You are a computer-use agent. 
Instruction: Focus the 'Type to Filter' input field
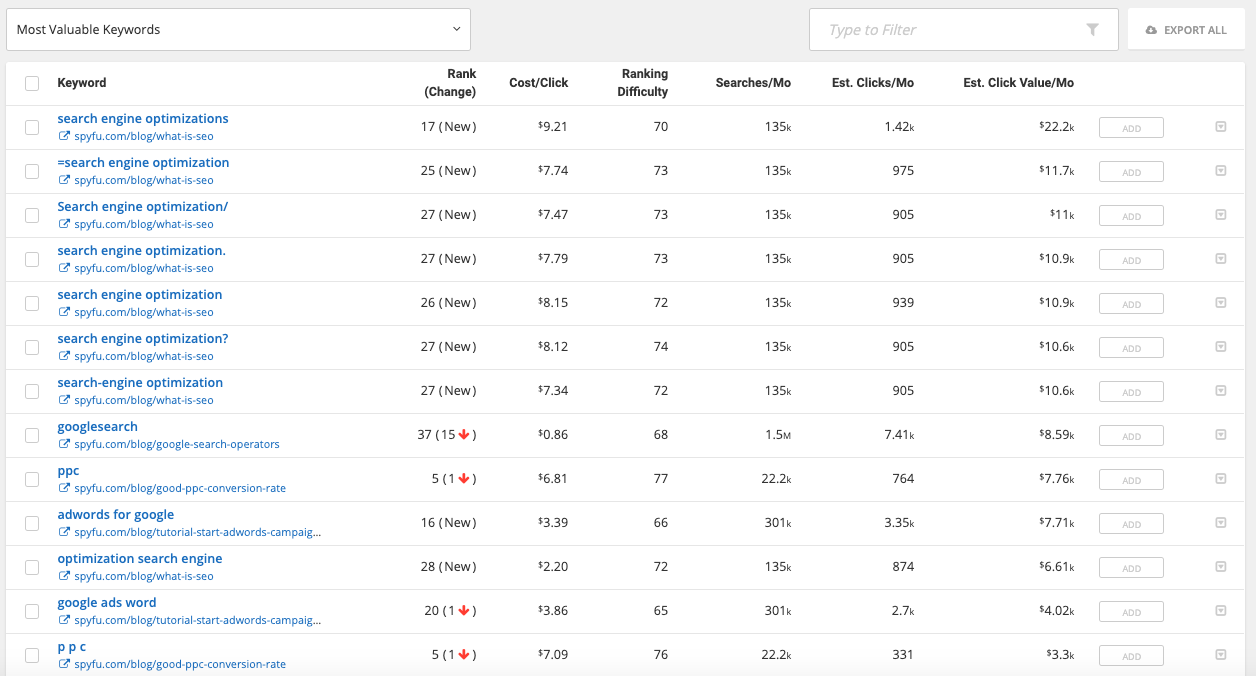[950, 30]
